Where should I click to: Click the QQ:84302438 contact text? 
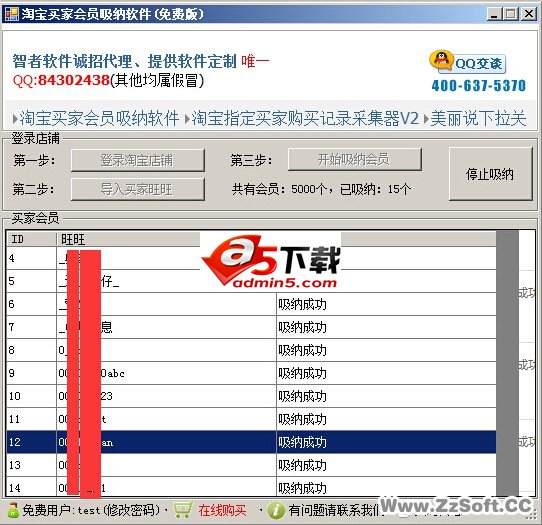tap(61, 81)
